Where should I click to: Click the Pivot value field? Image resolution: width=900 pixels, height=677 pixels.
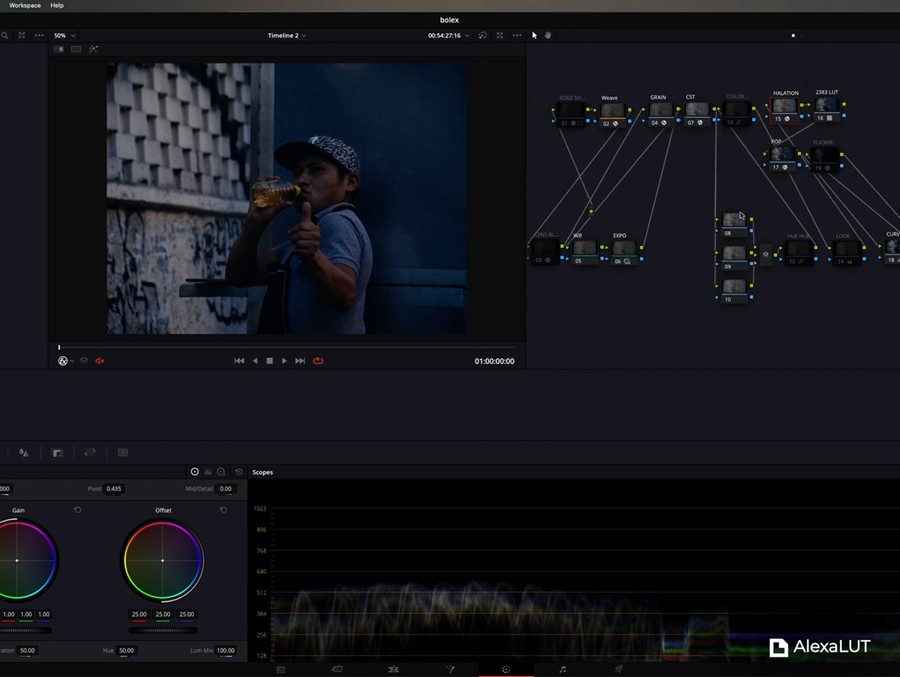pyautogui.click(x=114, y=489)
